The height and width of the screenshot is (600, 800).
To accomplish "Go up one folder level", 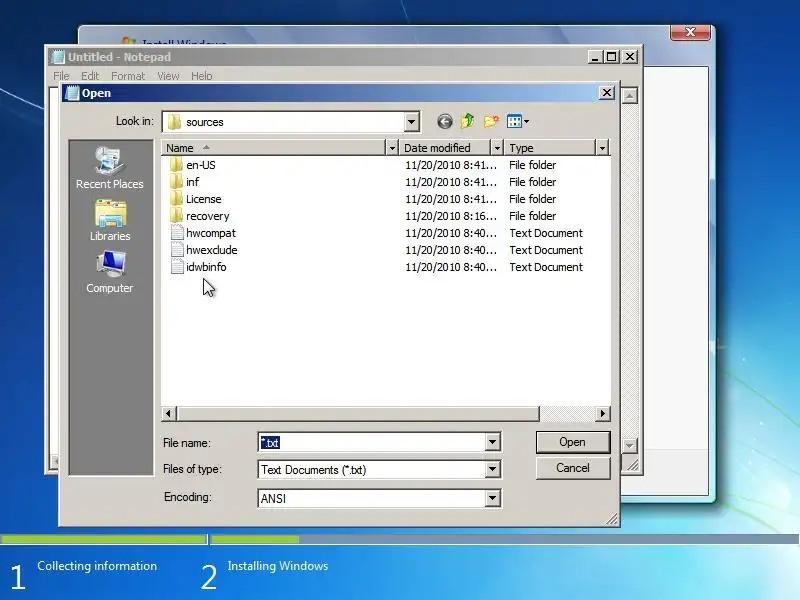I will 467,121.
